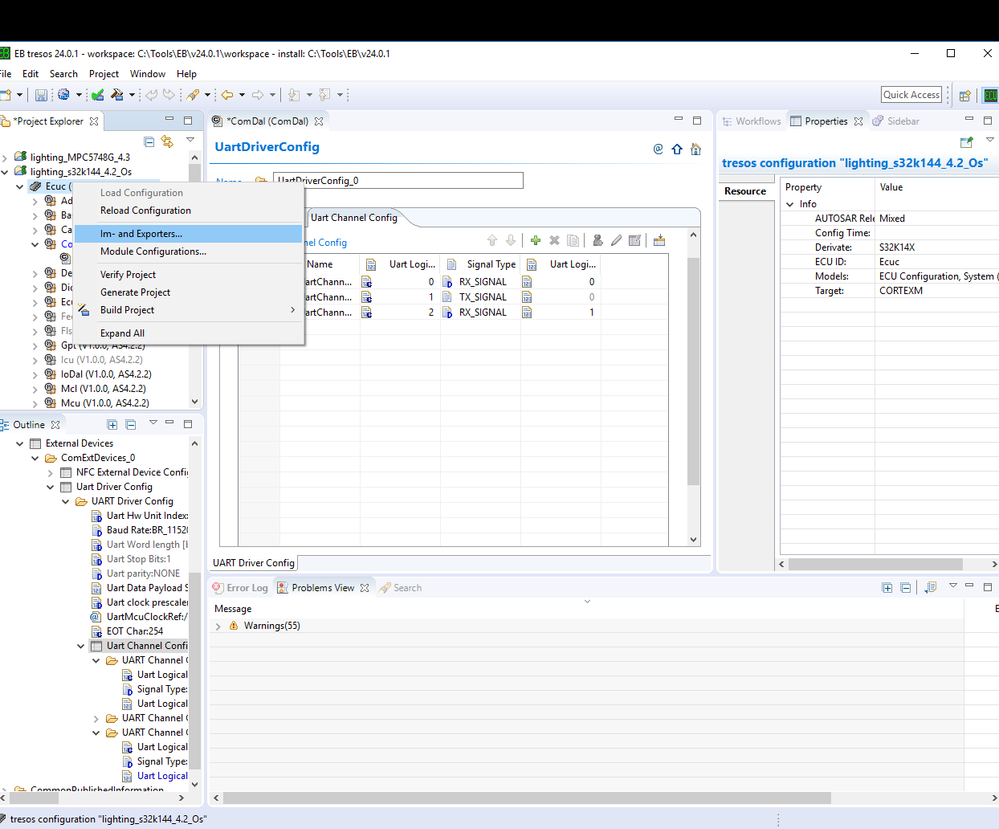The width and height of the screenshot is (999, 829).
Task: Click the Quick Access search field
Action: point(911,95)
